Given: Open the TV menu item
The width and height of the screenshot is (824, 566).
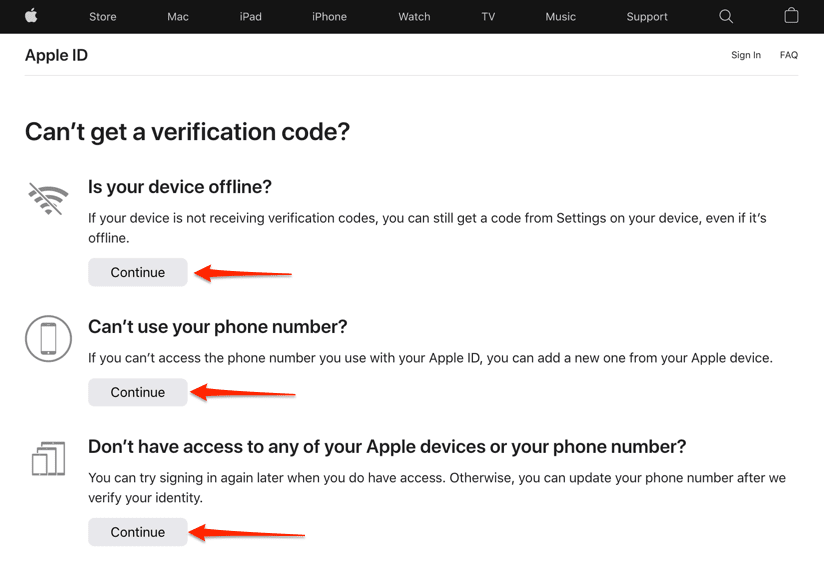Looking at the screenshot, I should point(488,17).
